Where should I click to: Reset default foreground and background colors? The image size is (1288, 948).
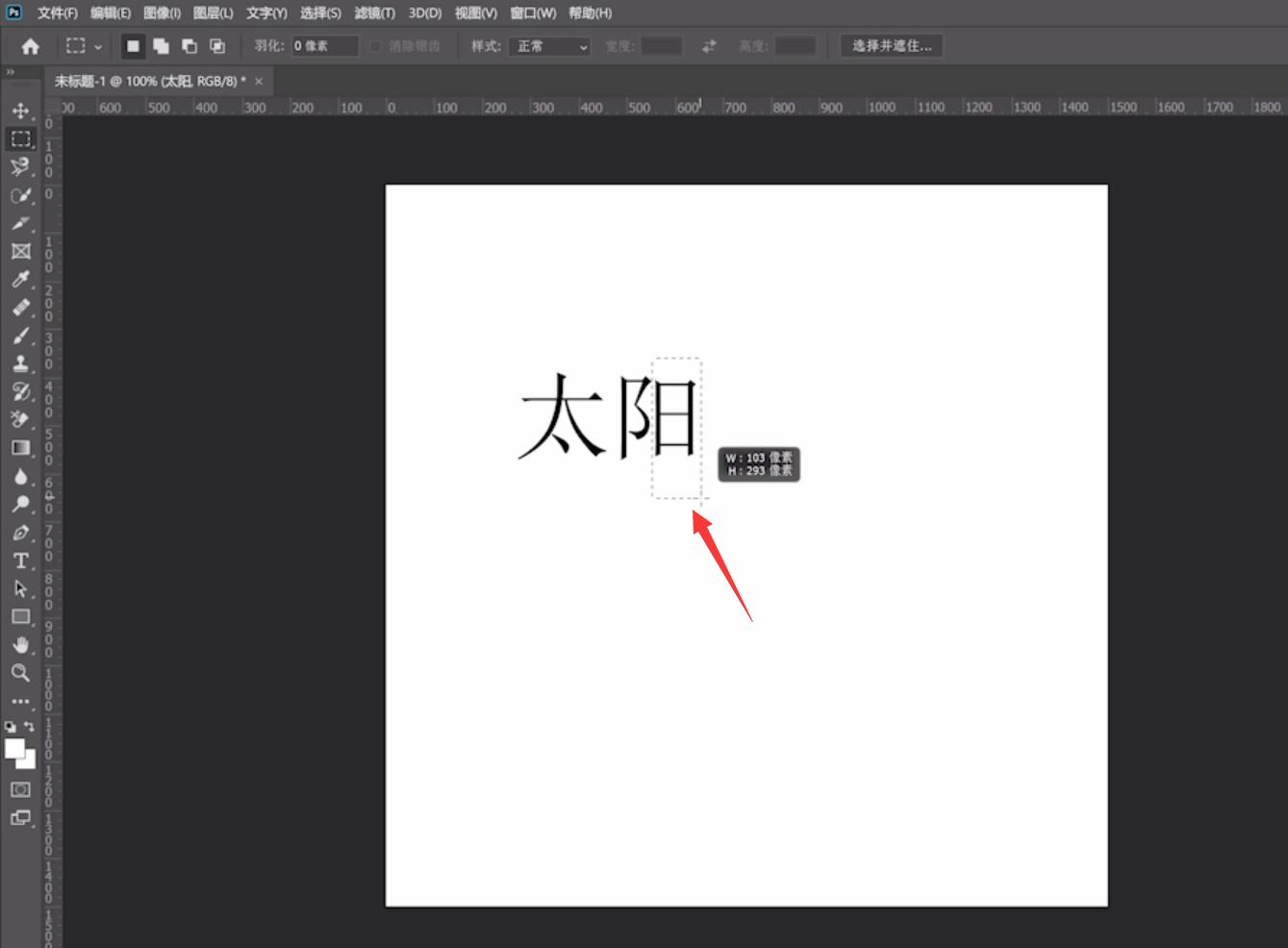pyautogui.click(x=10, y=727)
